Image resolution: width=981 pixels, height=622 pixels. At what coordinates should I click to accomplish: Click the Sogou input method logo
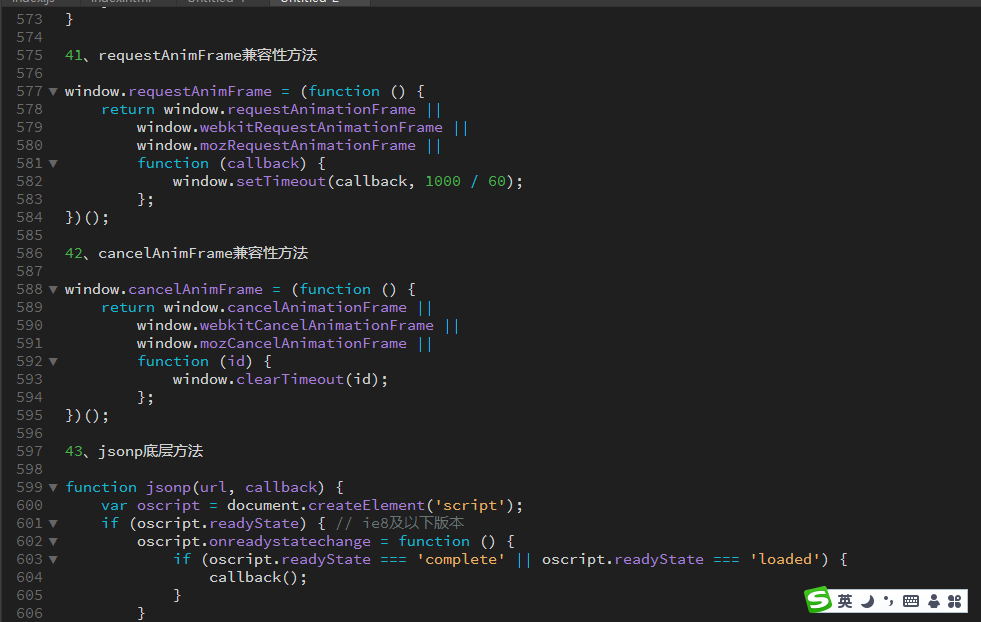coord(819,600)
